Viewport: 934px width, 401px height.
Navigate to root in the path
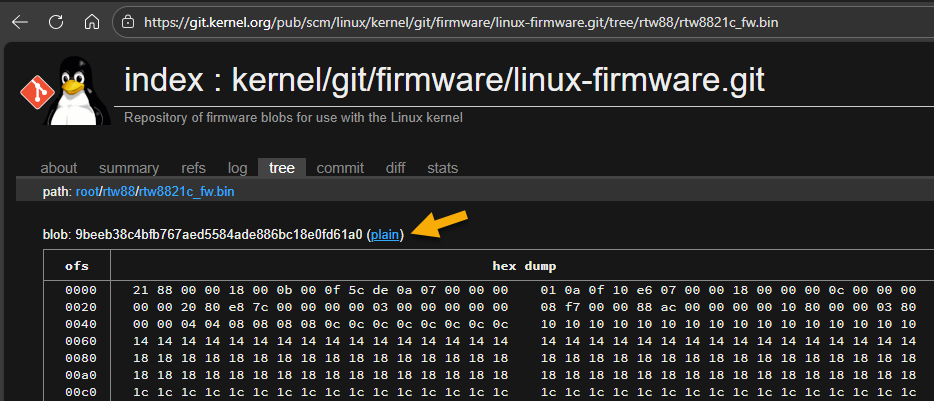coord(88,191)
